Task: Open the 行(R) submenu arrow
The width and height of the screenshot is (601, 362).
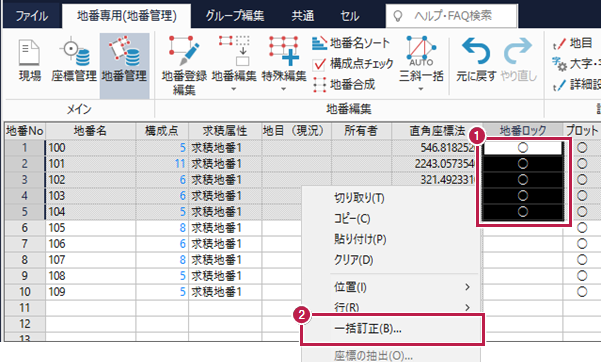Action: click(467, 307)
